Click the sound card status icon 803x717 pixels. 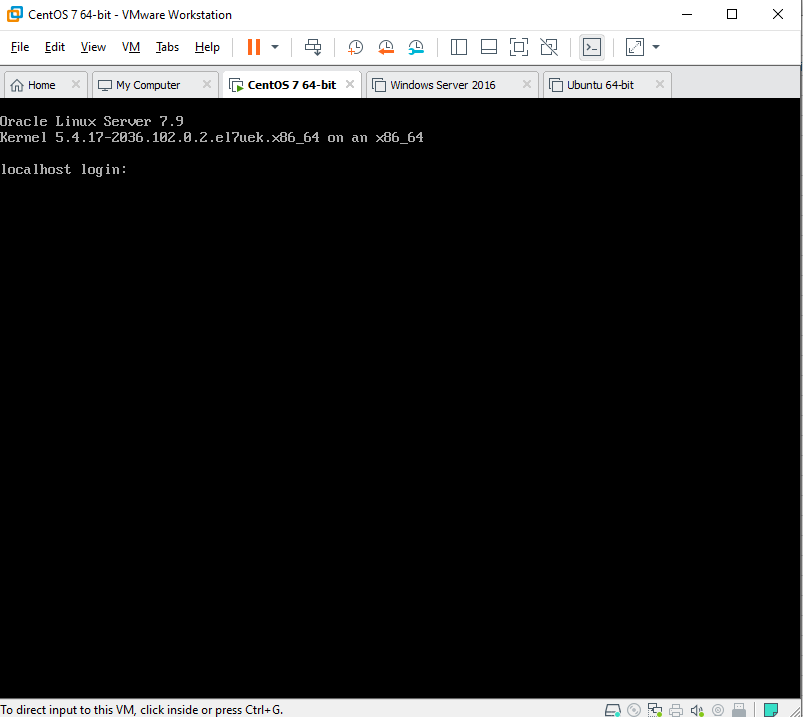tap(698, 708)
